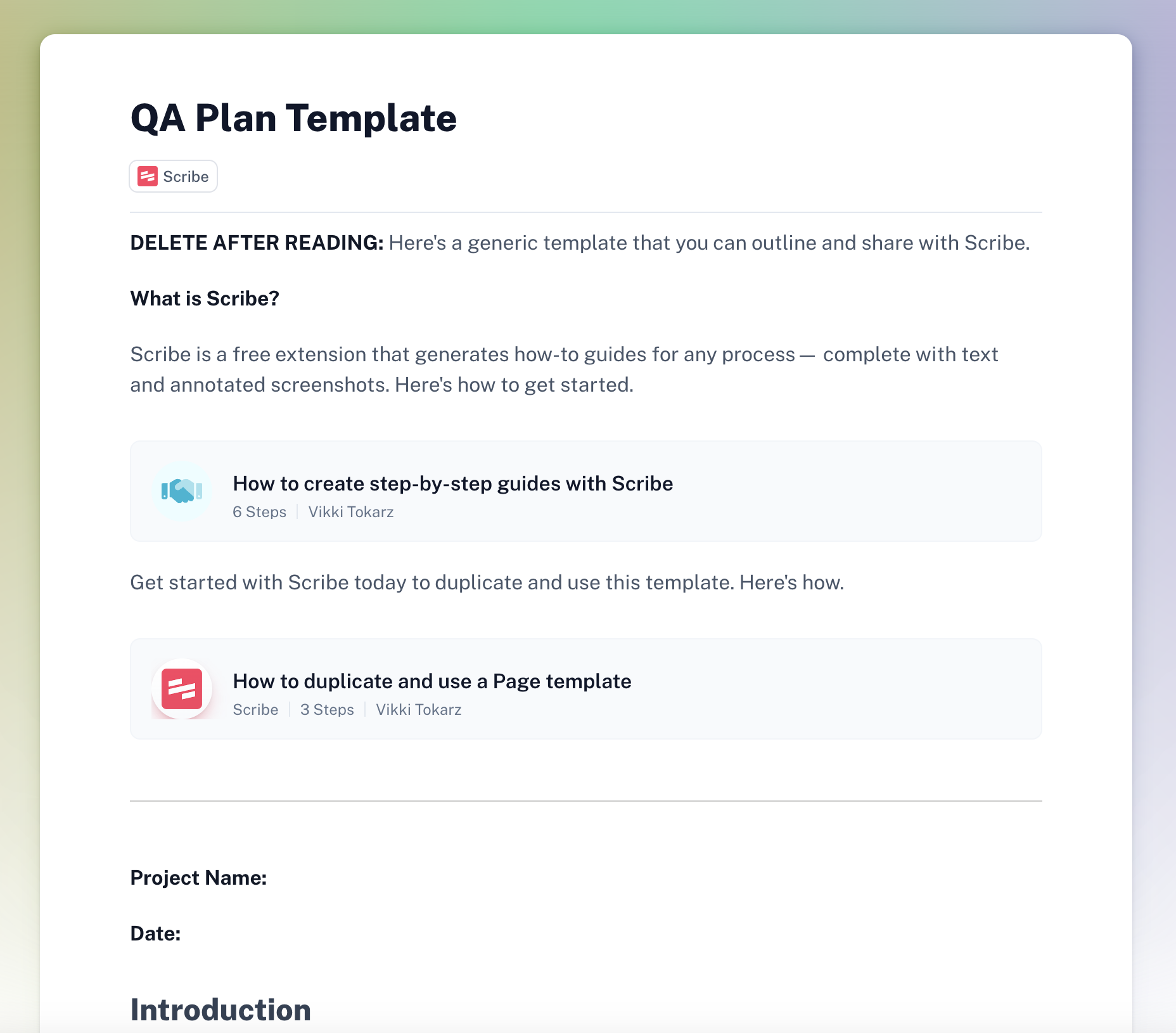Image resolution: width=1176 pixels, height=1033 pixels.
Task: Open 'How to create step-by-step guides with Scribe'
Action: tap(453, 484)
